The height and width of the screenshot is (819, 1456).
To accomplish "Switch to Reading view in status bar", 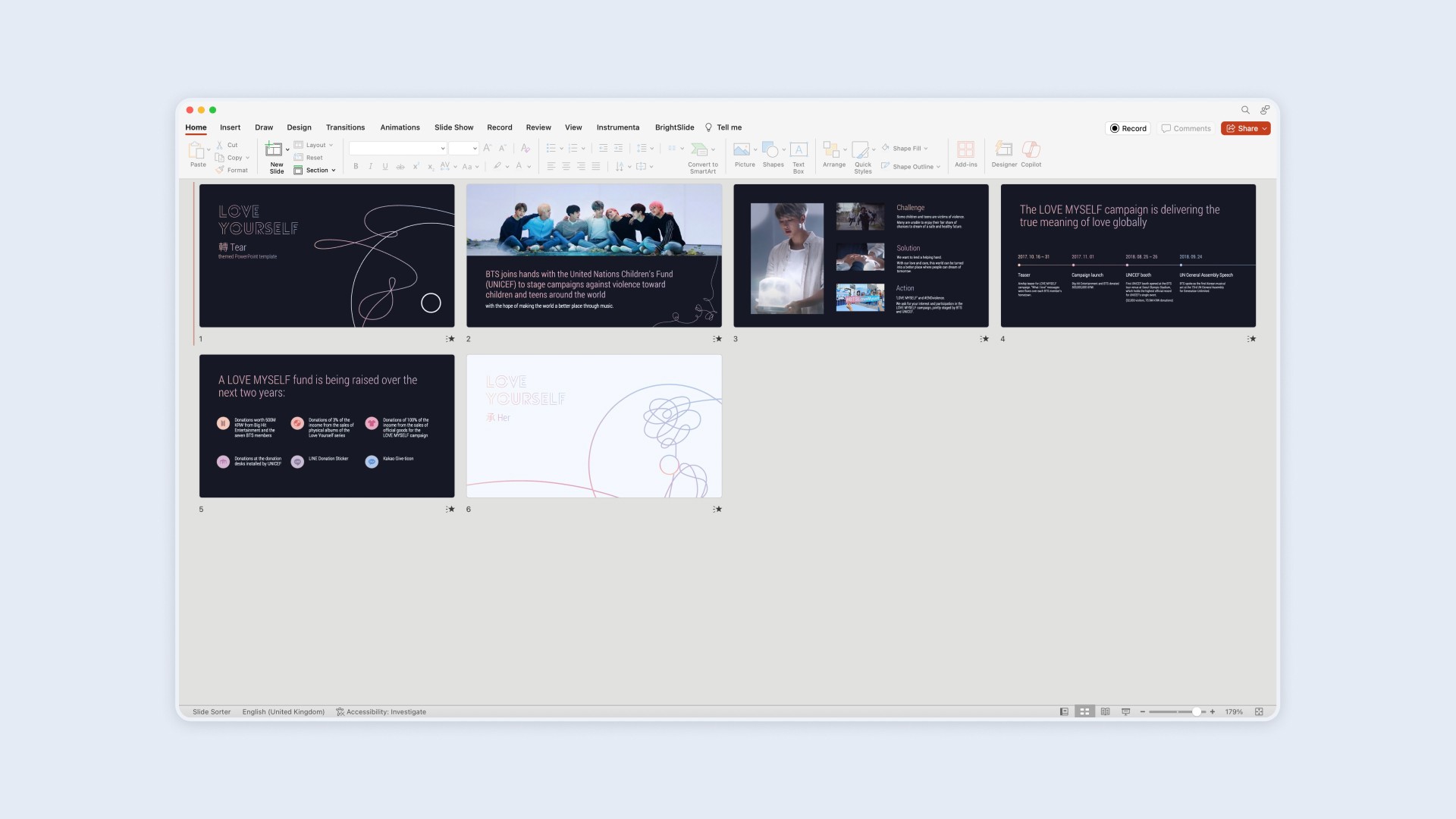I will point(1105,712).
